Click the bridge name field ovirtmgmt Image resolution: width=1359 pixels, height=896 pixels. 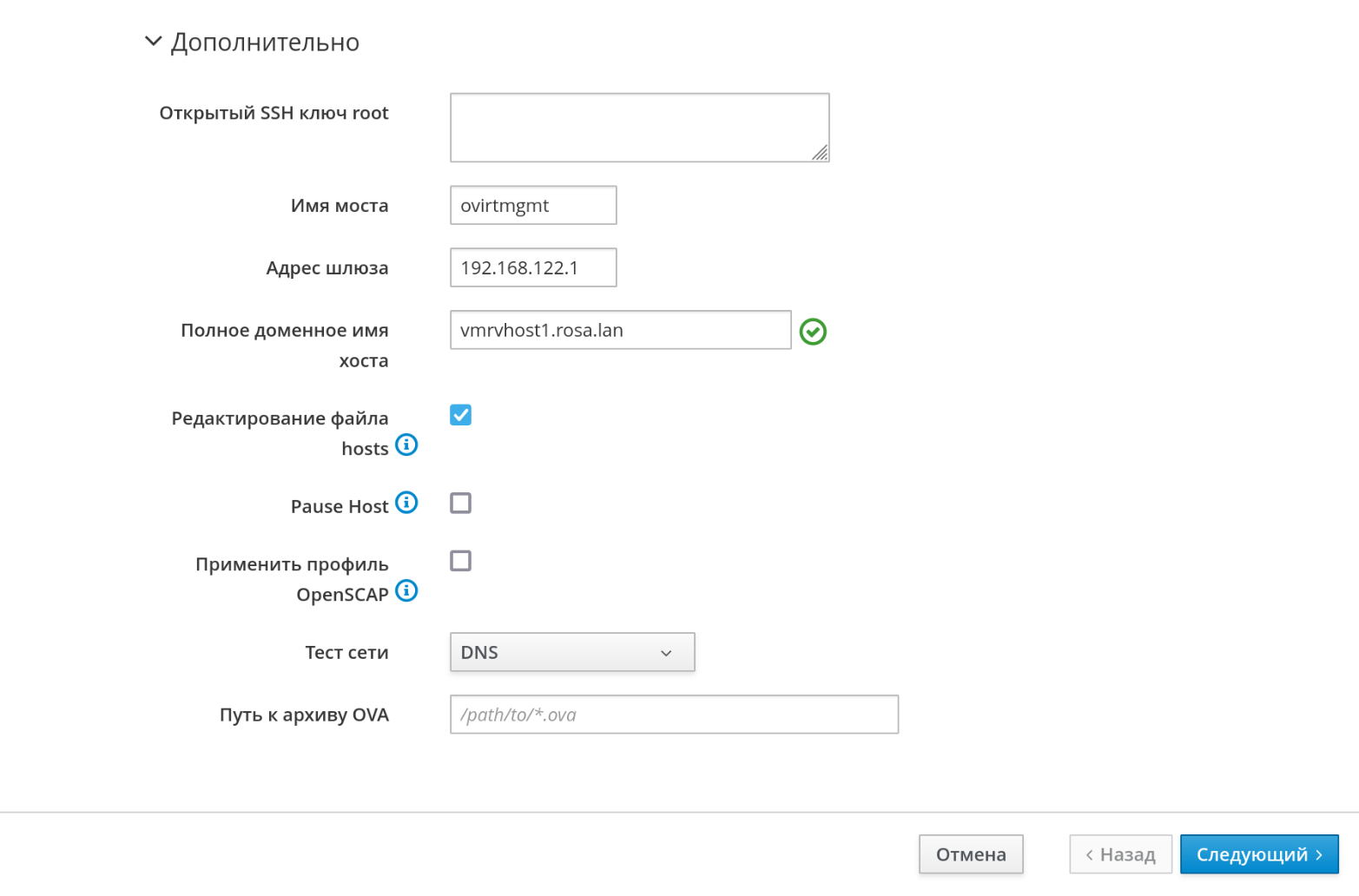click(533, 206)
